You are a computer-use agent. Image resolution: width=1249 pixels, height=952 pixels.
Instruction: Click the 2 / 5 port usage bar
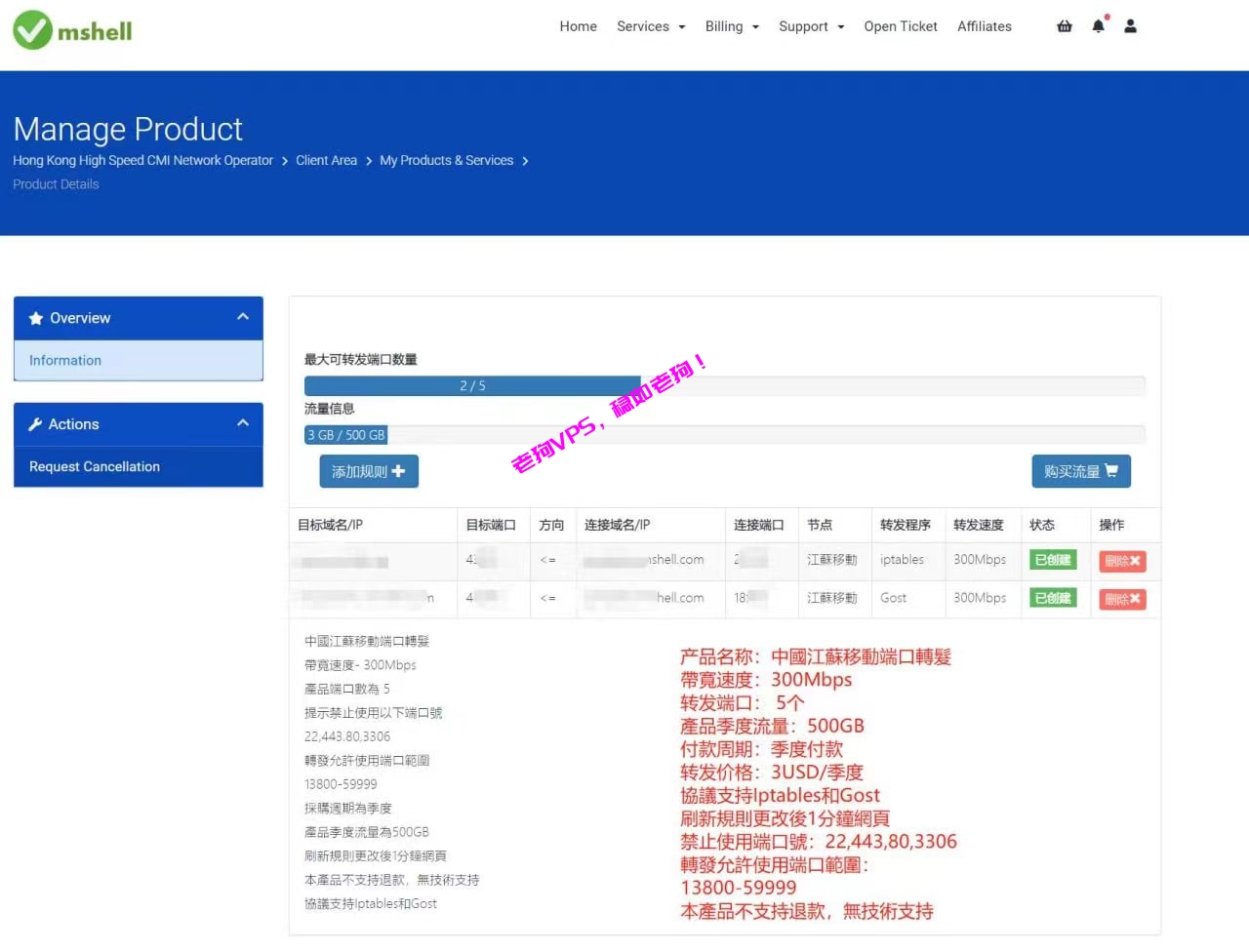tap(472, 386)
